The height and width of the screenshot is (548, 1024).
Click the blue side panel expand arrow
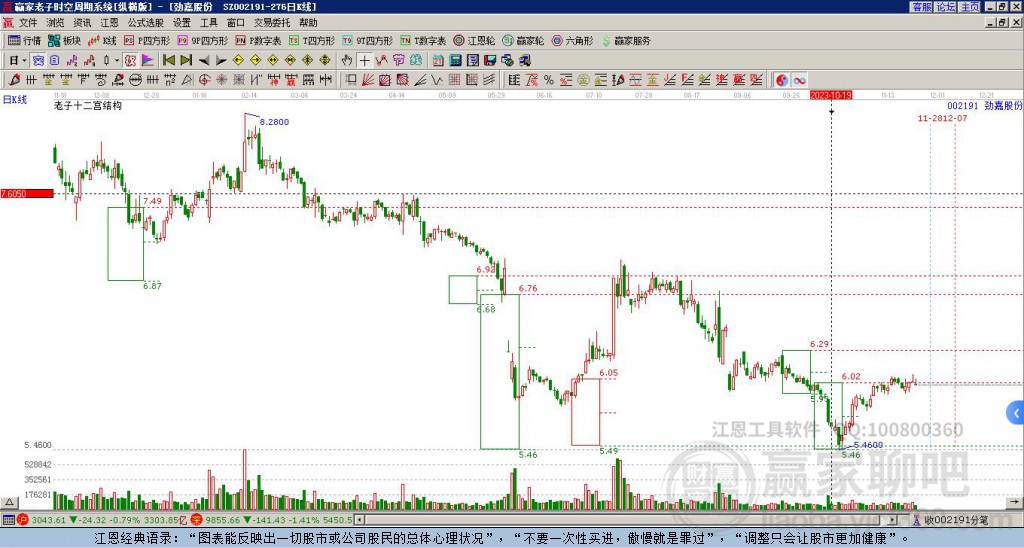(1015, 413)
